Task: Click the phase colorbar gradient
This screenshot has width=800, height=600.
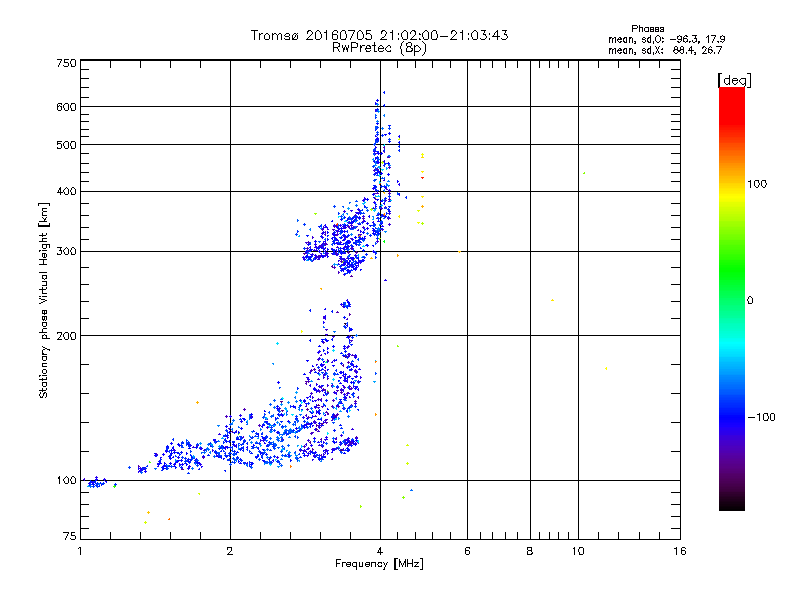Action: tap(732, 299)
